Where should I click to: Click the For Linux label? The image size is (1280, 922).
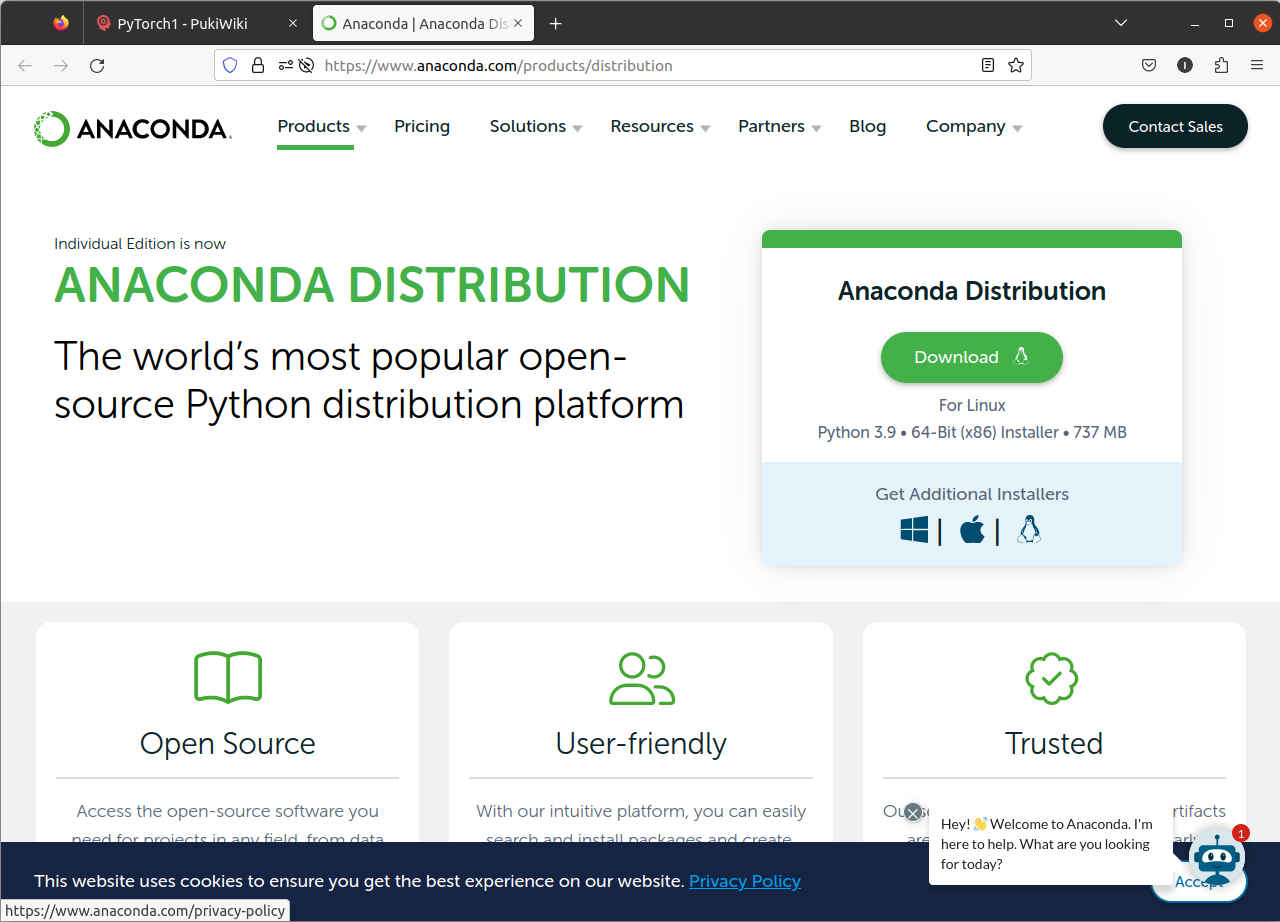pos(972,405)
